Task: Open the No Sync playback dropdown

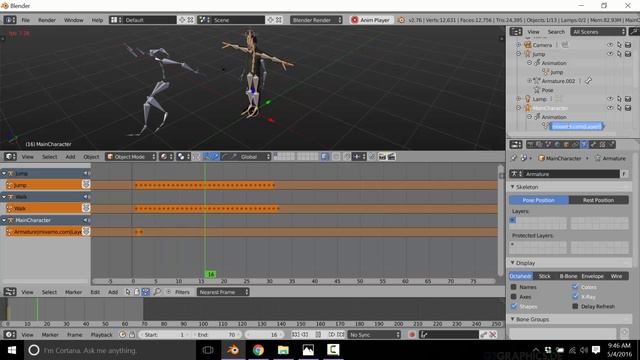Action: click(x=374, y=335)
